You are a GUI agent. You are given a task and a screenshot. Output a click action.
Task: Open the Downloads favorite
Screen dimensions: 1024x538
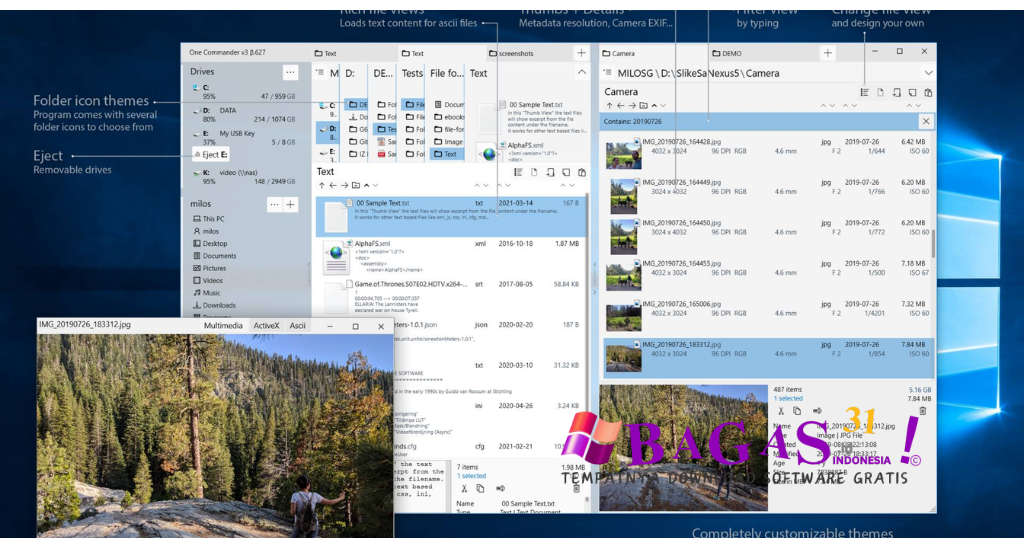pos(214,306)
